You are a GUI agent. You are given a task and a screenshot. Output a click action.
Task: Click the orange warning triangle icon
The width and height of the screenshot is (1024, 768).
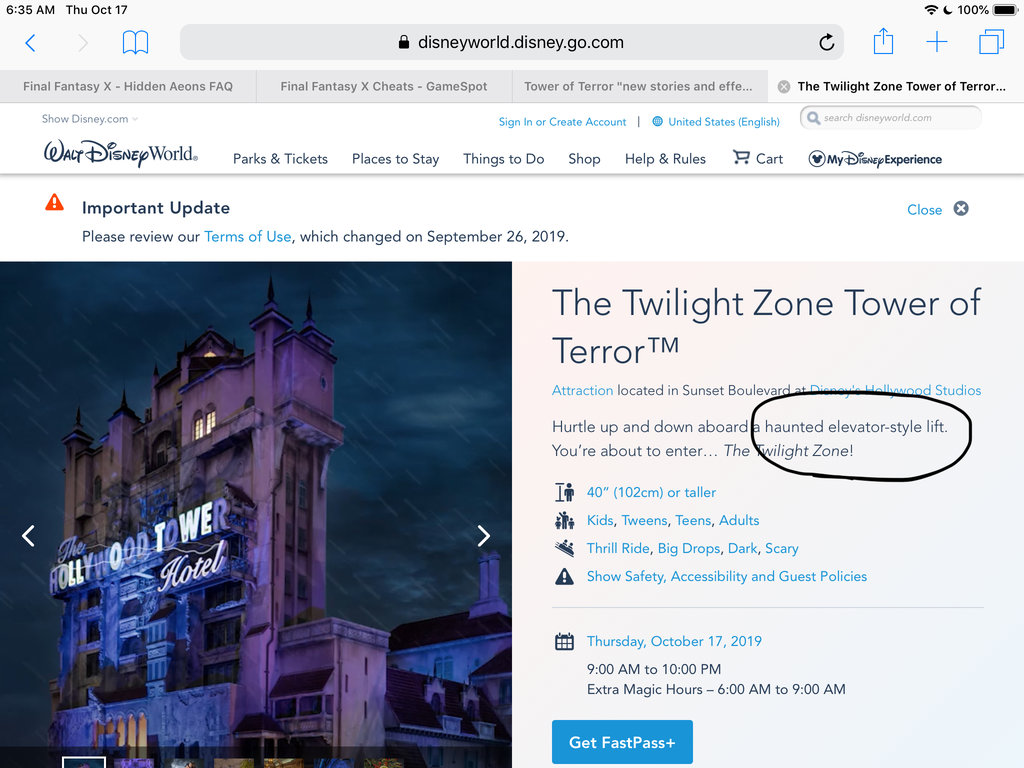pos(54,203)
